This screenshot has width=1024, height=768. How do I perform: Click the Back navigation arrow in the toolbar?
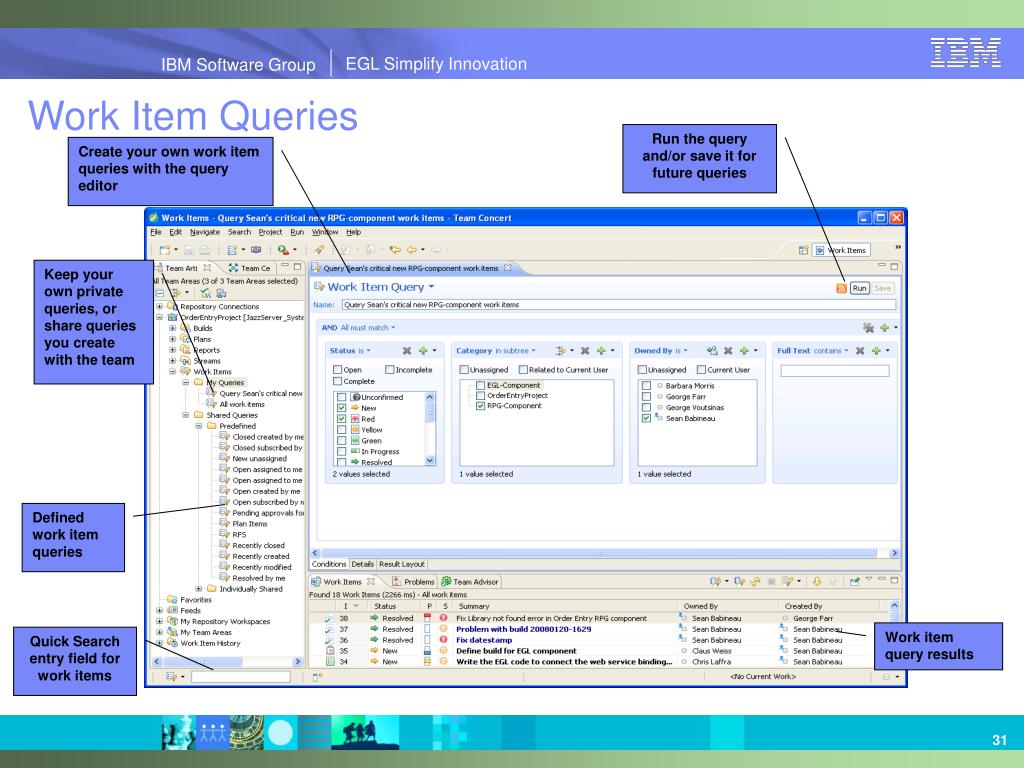point(411,249)
